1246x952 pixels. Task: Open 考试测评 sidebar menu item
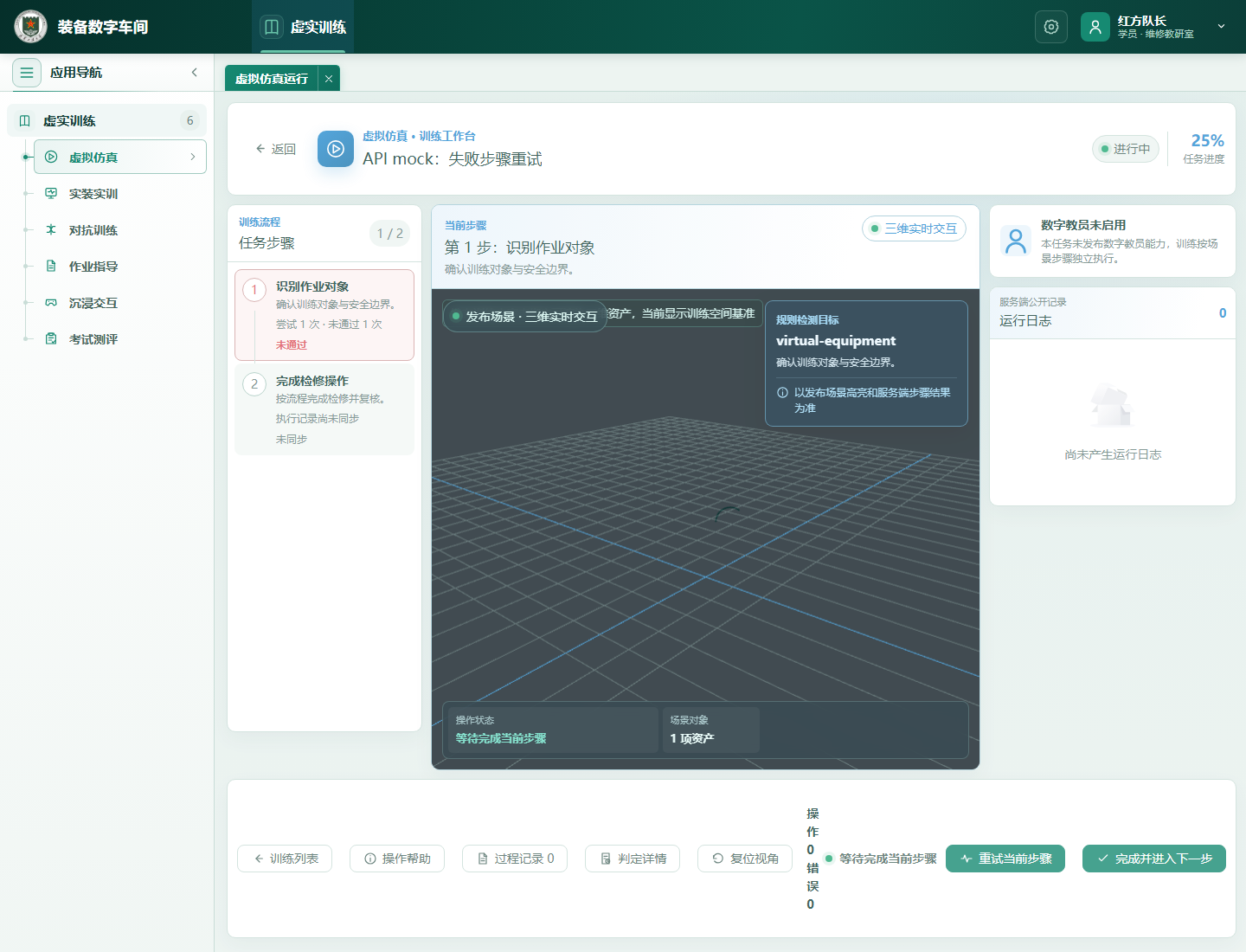(x=120, y=338)
